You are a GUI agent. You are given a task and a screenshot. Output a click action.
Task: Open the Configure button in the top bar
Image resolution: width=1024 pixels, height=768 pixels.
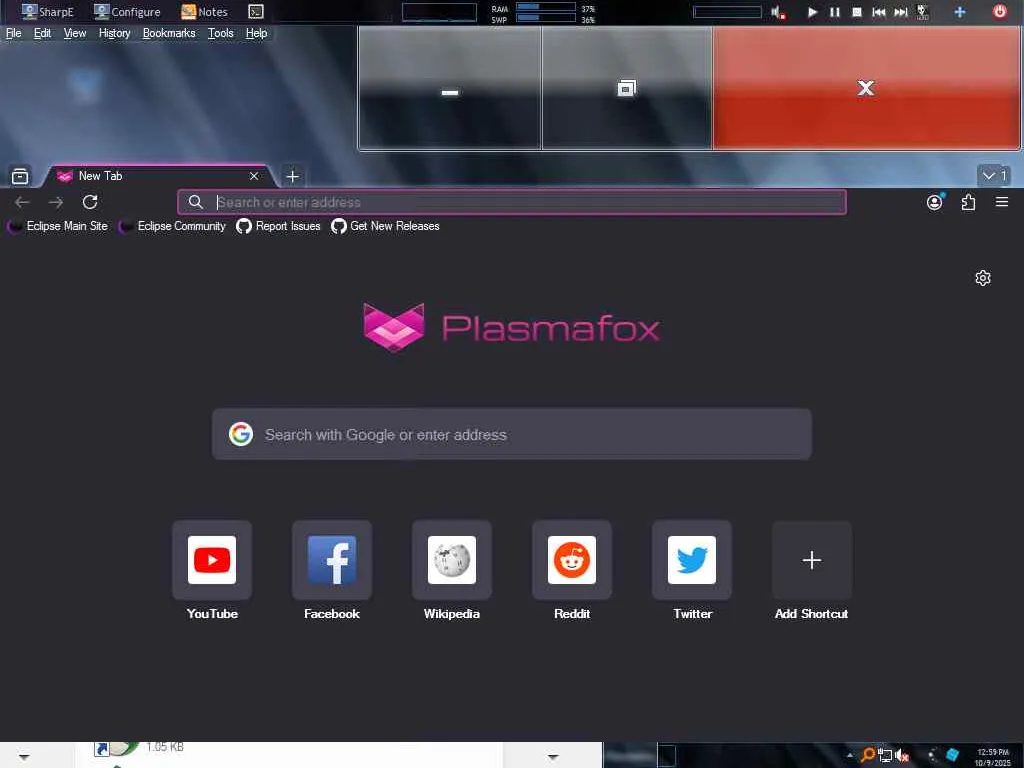coord(127,11)
